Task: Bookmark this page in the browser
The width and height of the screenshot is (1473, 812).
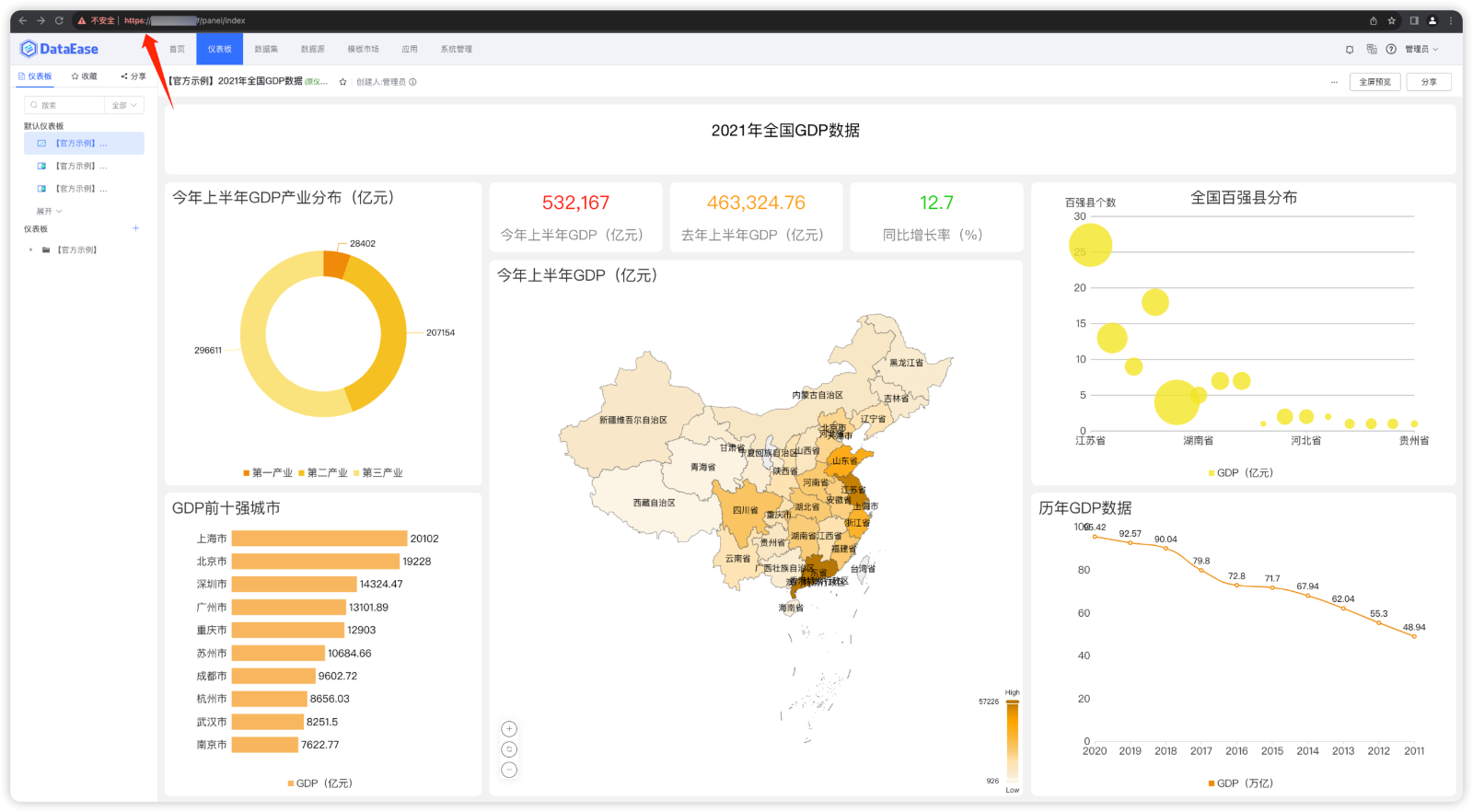Action: pyautogui.click(x=1392, y=20)
